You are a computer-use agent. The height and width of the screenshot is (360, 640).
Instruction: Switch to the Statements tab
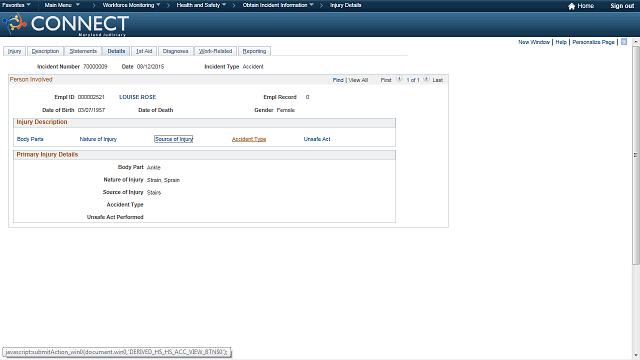[83, 51]
